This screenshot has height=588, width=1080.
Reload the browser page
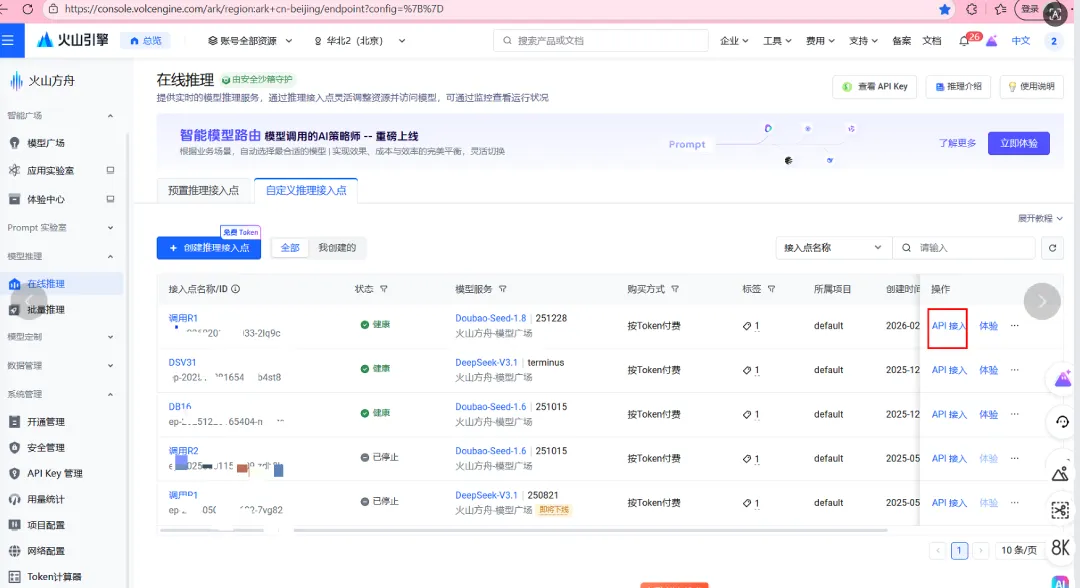tap(28, 9)
